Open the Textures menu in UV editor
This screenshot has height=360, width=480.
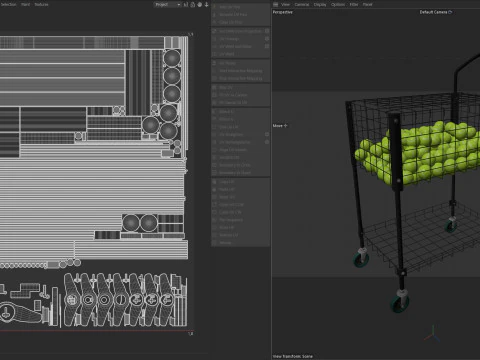(x=41, y=4)
